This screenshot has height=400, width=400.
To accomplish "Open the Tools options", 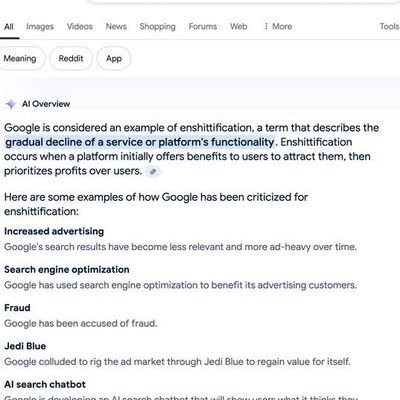I will (x=390, y=26).
